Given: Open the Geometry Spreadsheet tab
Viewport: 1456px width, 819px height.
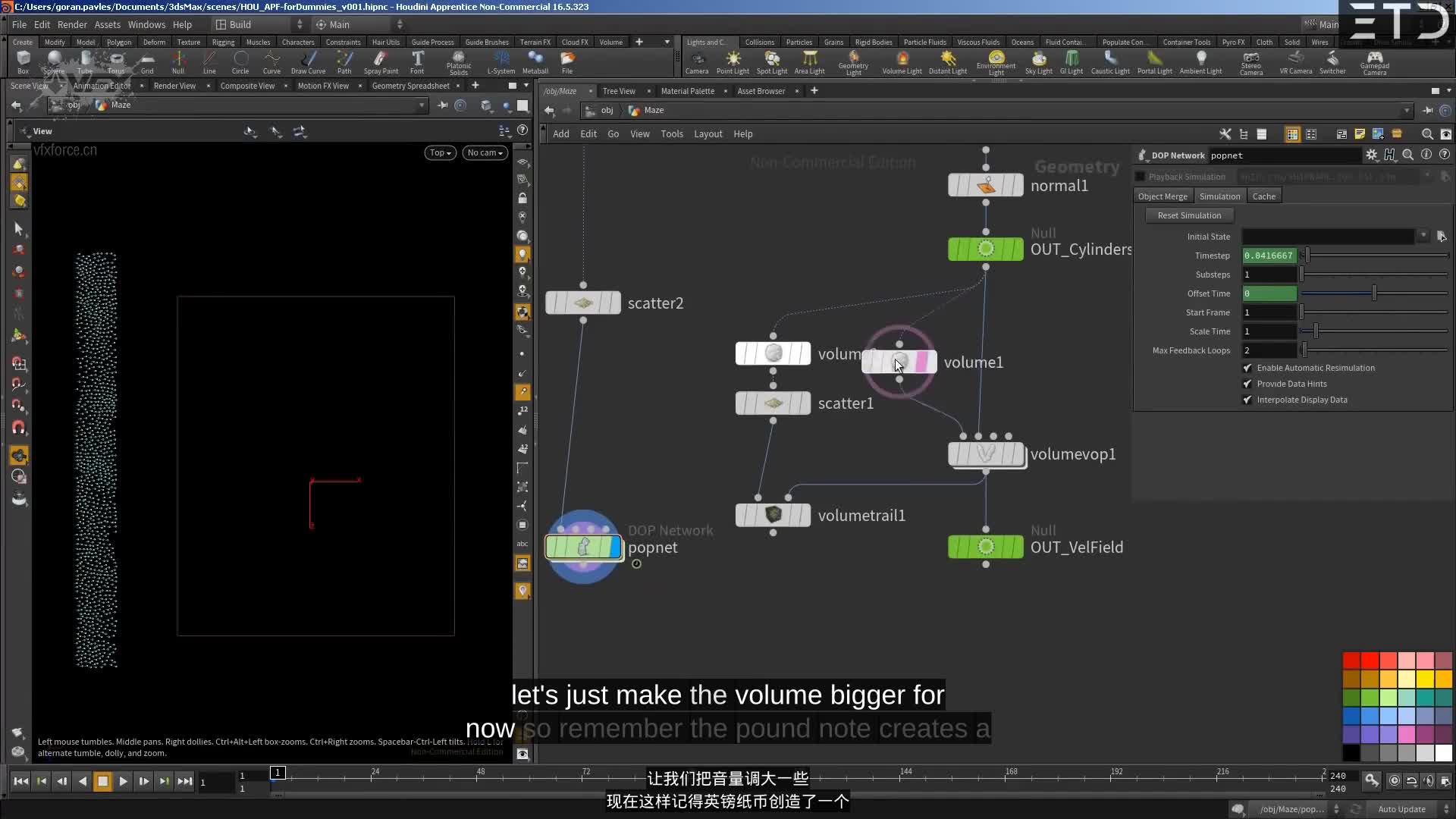Looking at the screenshot, I should coord(410,86).
